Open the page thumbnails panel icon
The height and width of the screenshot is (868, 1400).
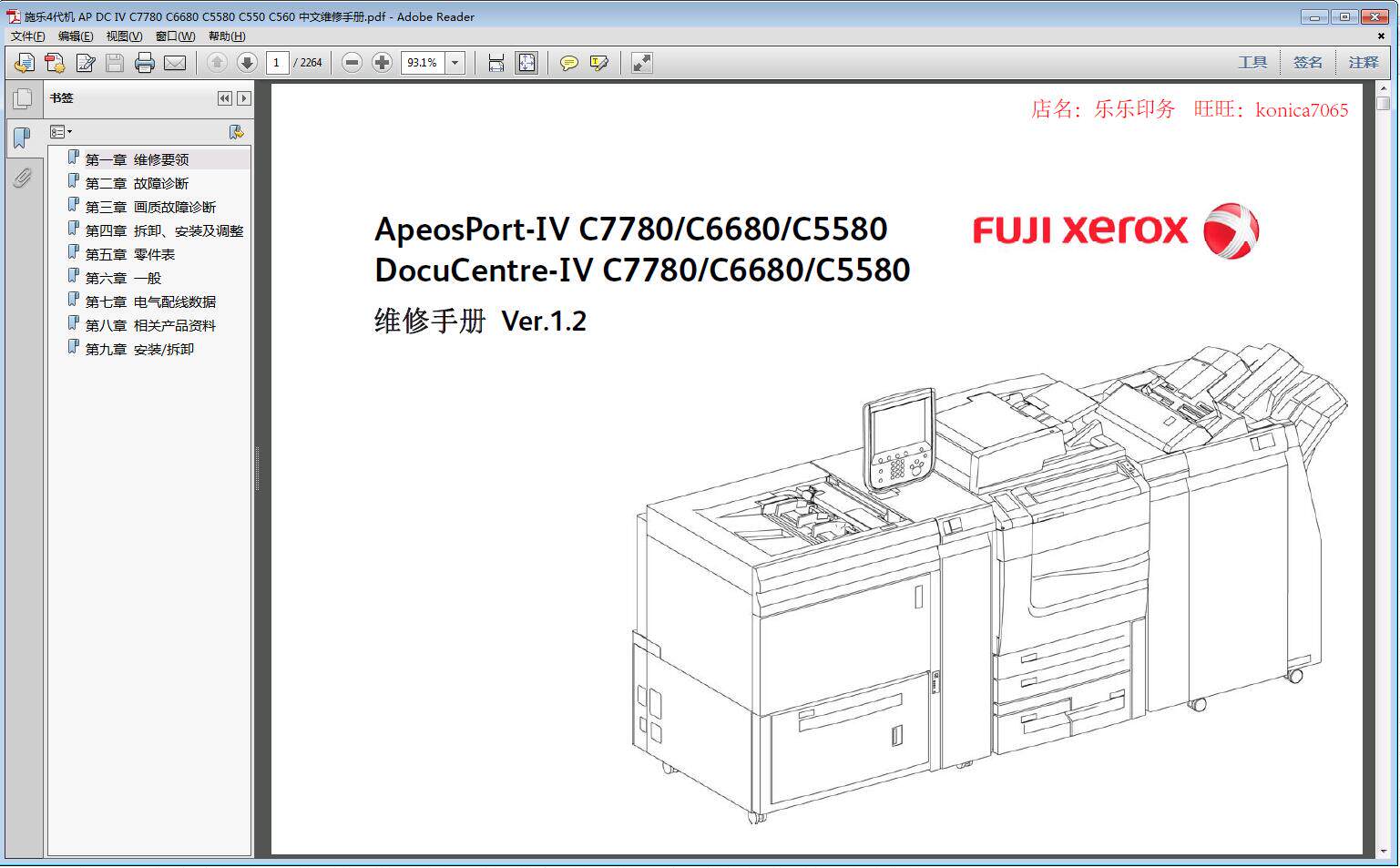point(22,97)
